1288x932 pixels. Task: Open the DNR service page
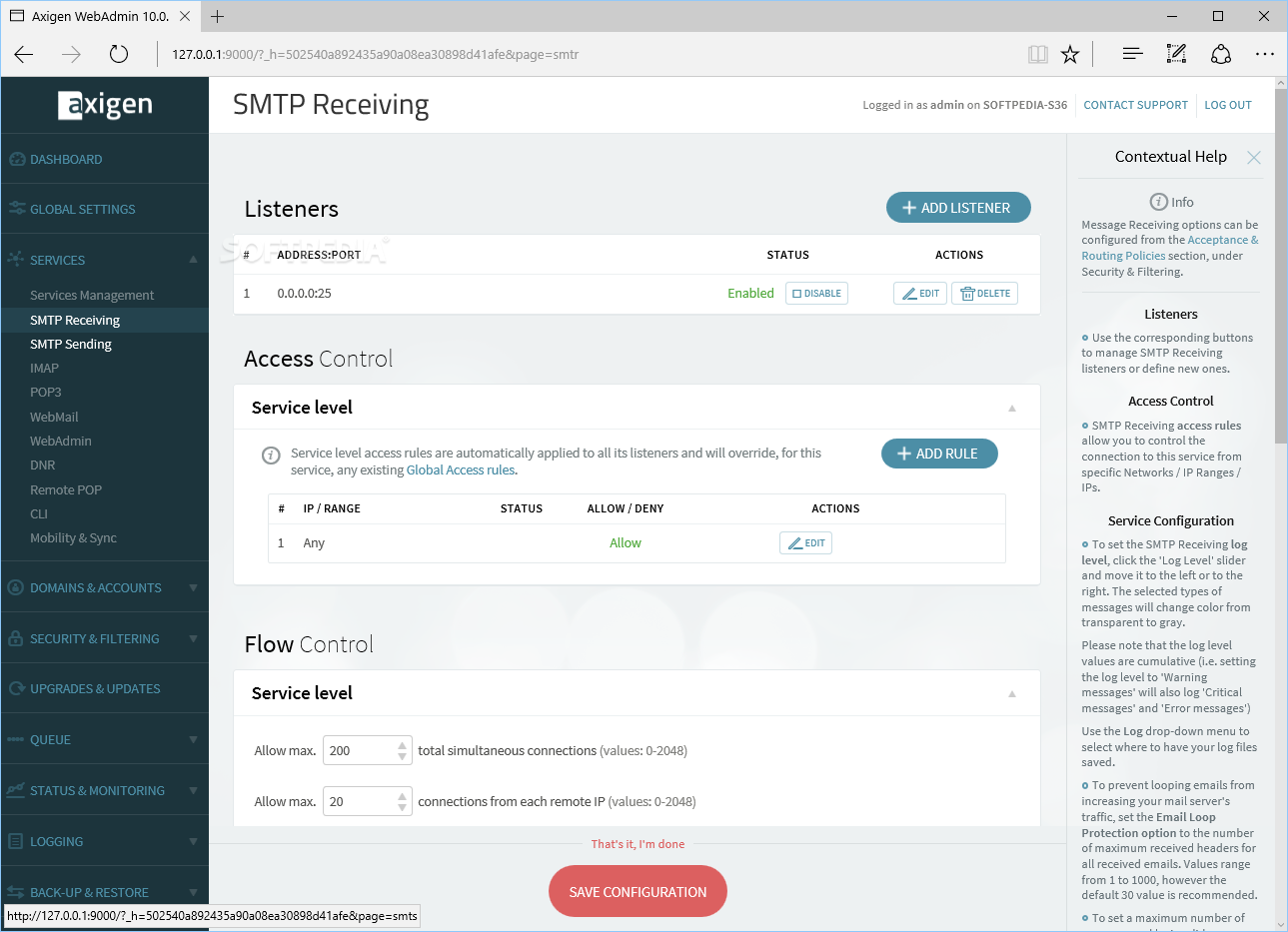click(43, 465)
